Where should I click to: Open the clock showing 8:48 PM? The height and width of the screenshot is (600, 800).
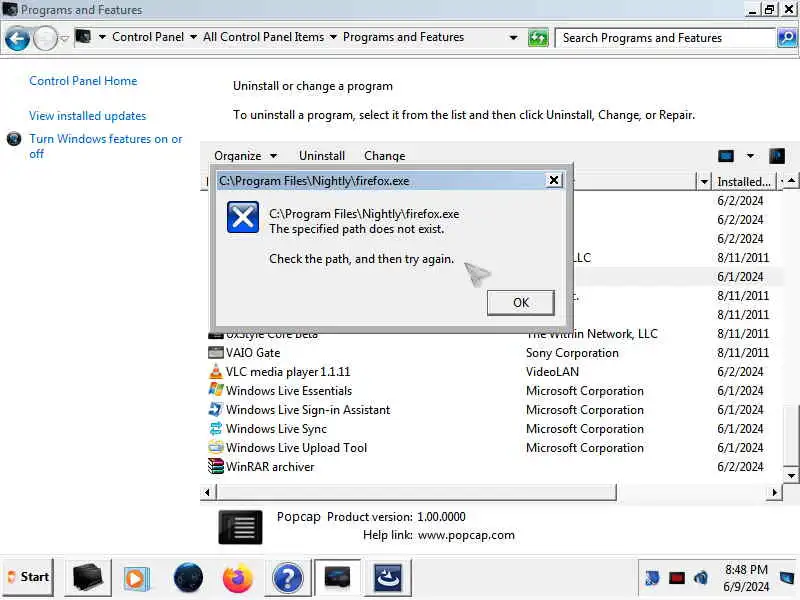tap(746, 578)
